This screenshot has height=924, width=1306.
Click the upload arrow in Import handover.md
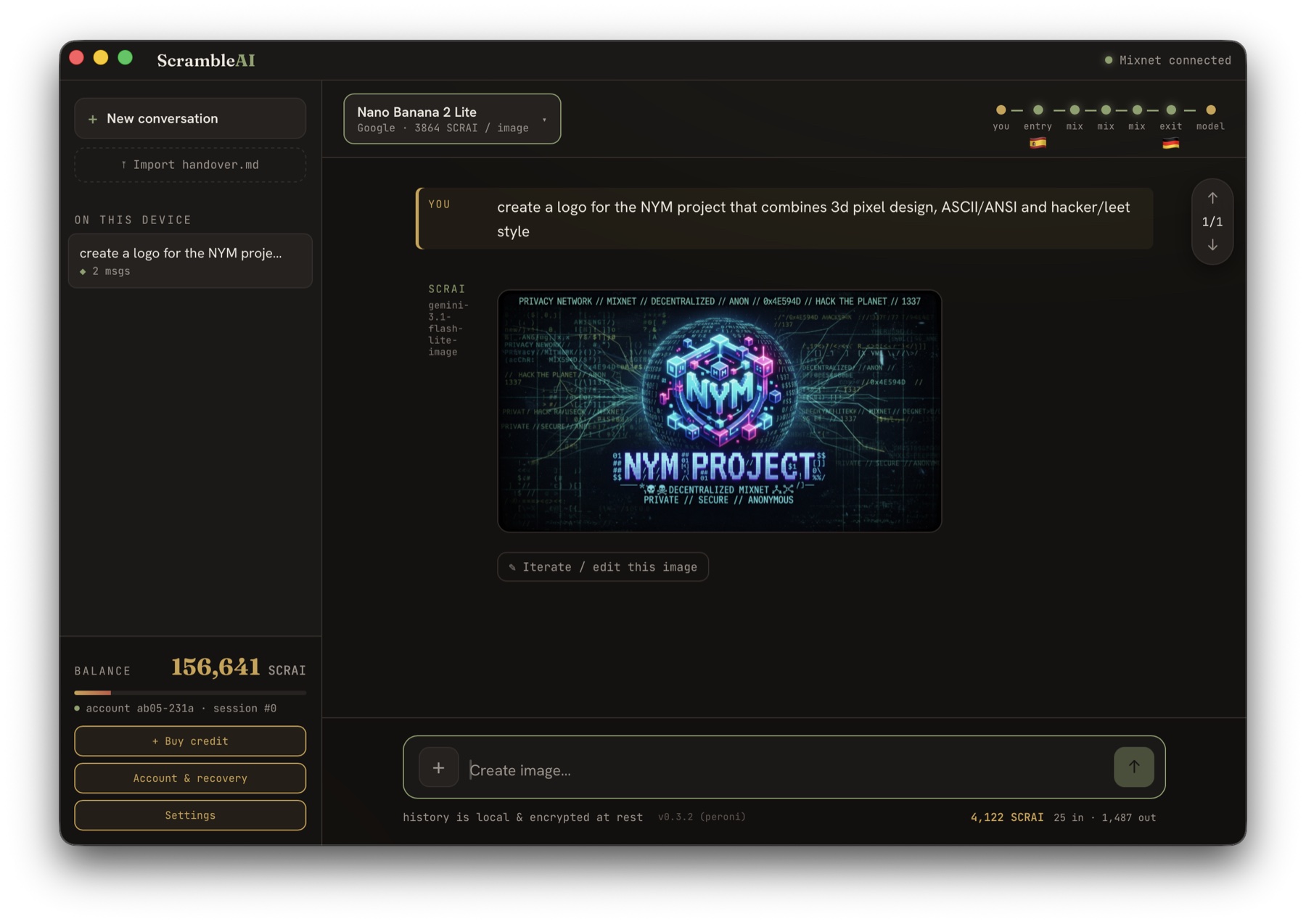(x=123, y=165)
